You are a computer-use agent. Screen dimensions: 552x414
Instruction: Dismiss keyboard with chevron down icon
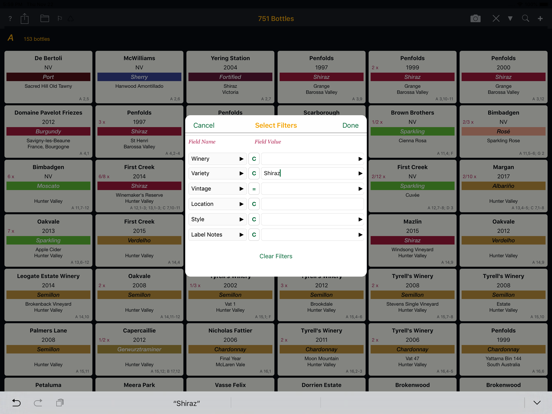pyautogui.click(x=537, y=403)
